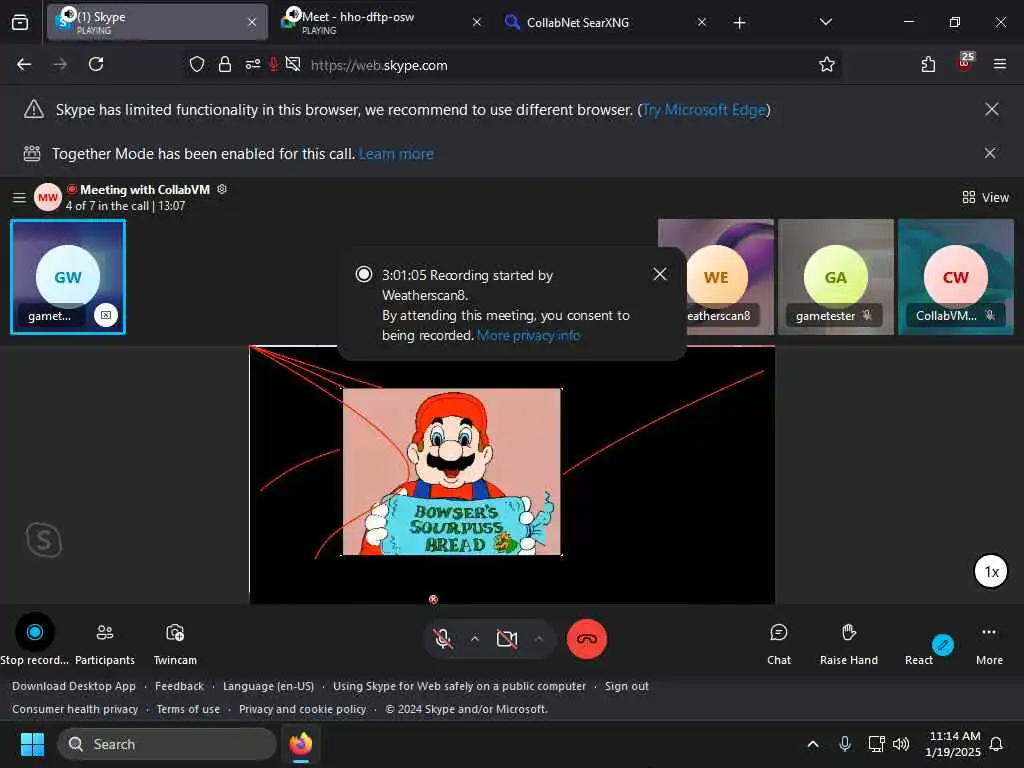
Task: Open the Chat panel
Action: coord(778,642)
